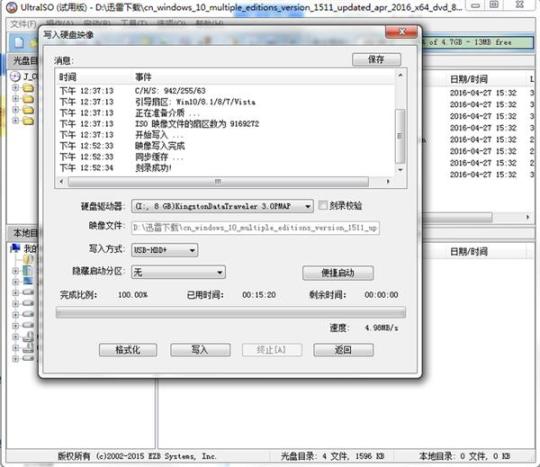Open the 文件(F) menu in the UltraISO window

23,24
